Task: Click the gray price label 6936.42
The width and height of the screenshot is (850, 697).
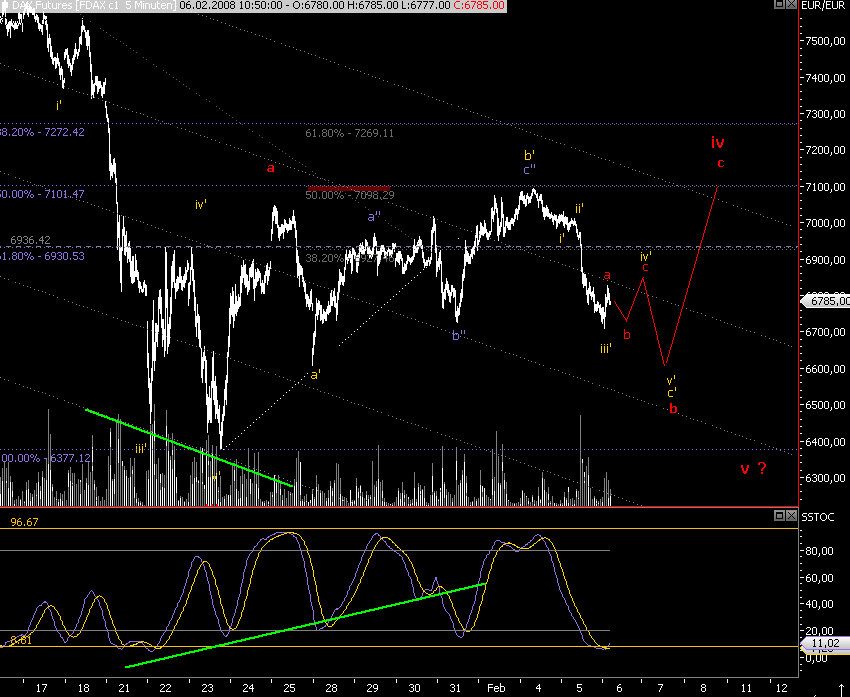Action: (30, 240)
